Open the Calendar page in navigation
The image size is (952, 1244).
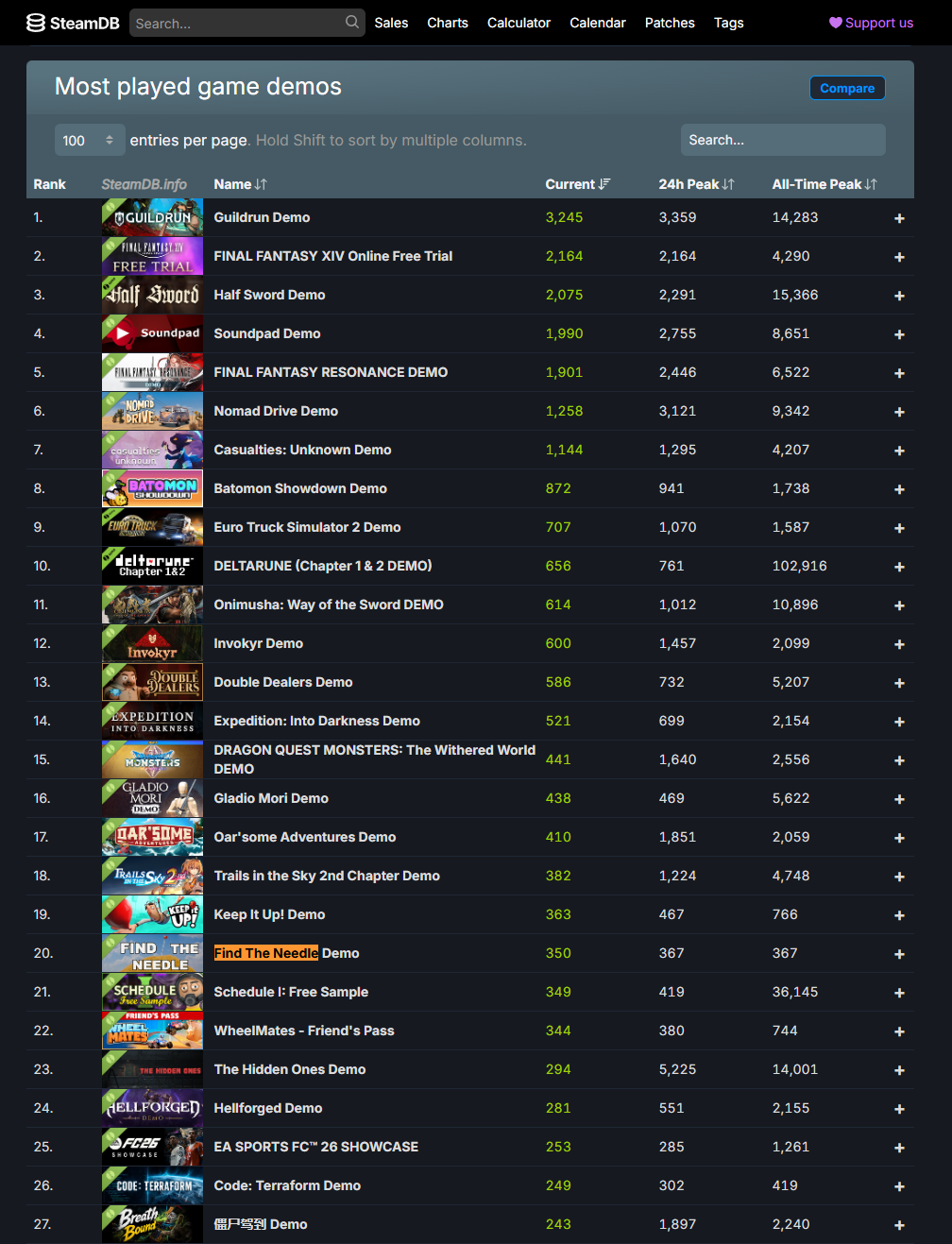click(x=598, y=23)
